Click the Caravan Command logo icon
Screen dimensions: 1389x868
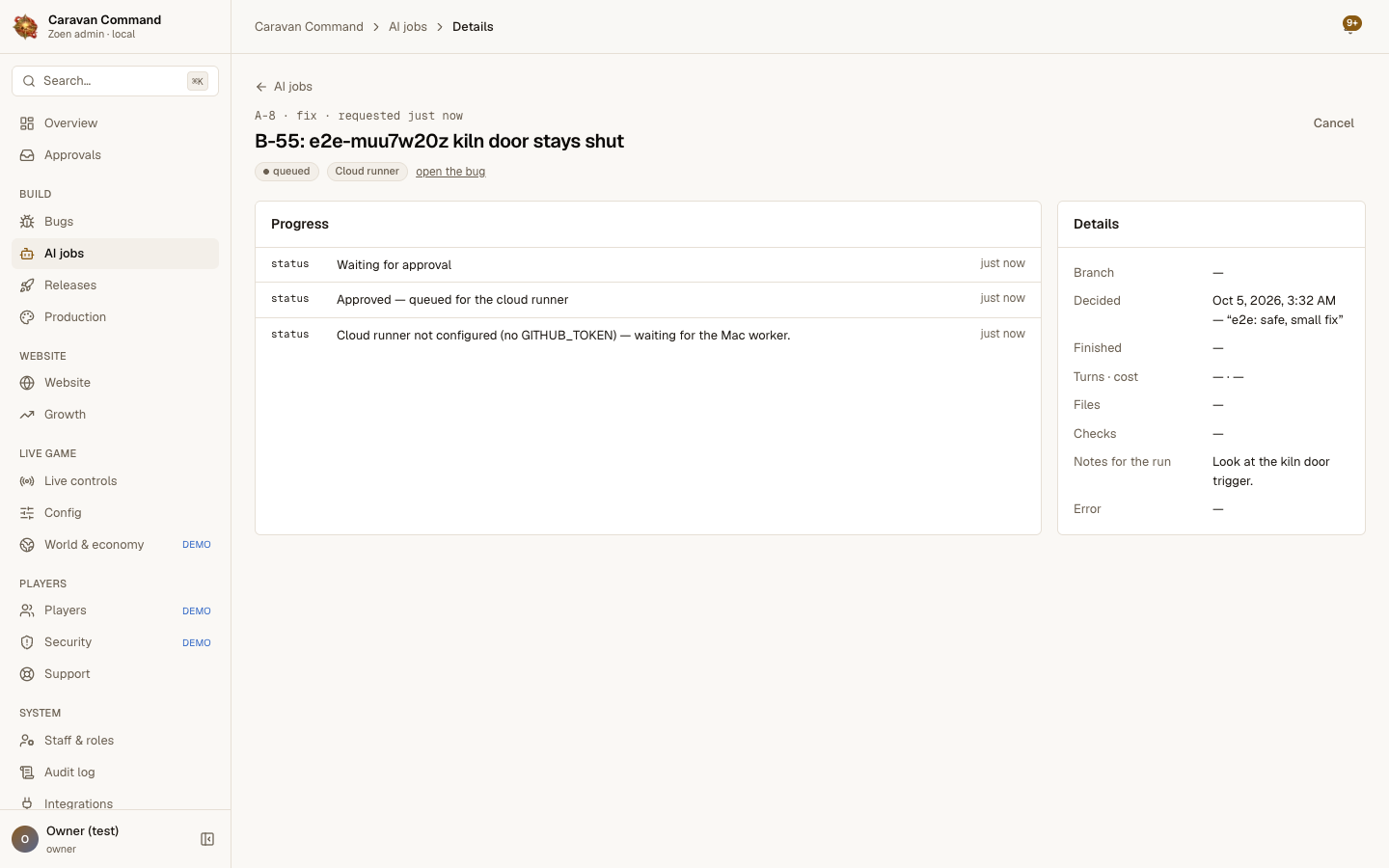(25, 27)
